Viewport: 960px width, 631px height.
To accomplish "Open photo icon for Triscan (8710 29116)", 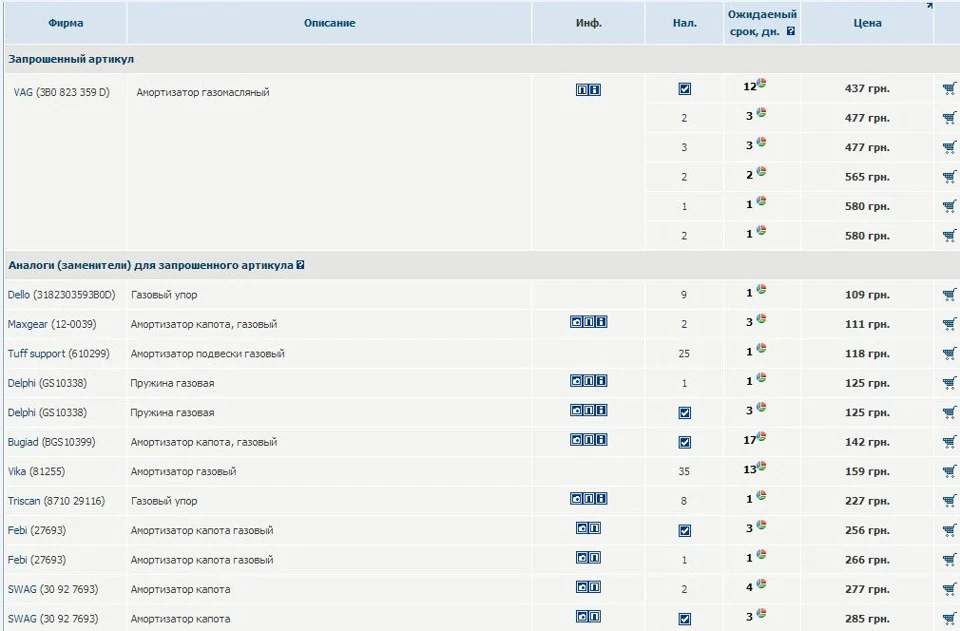I will (x=576, y=499).
